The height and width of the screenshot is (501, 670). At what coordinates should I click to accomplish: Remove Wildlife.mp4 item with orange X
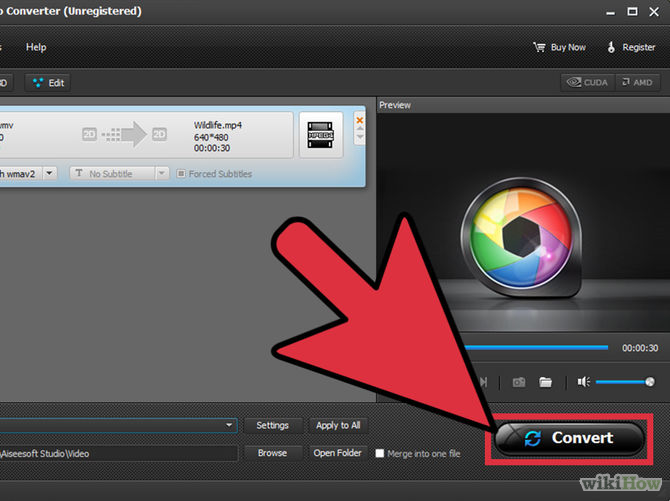pos(360,120)
